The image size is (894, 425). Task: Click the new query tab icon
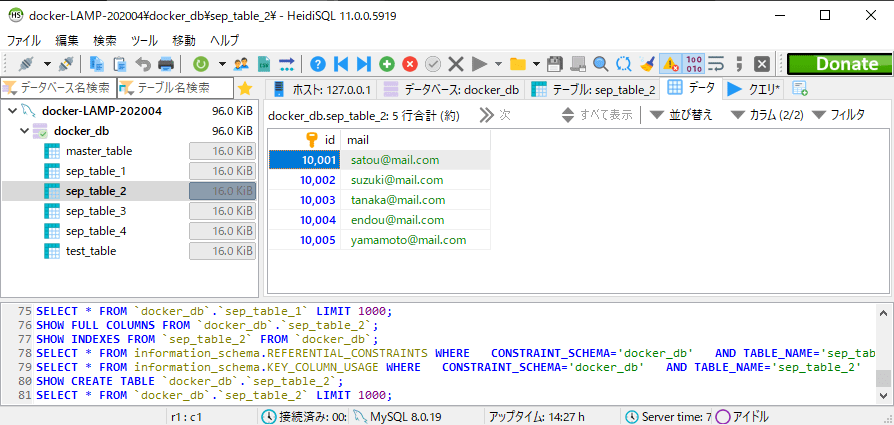pos(800,89)
